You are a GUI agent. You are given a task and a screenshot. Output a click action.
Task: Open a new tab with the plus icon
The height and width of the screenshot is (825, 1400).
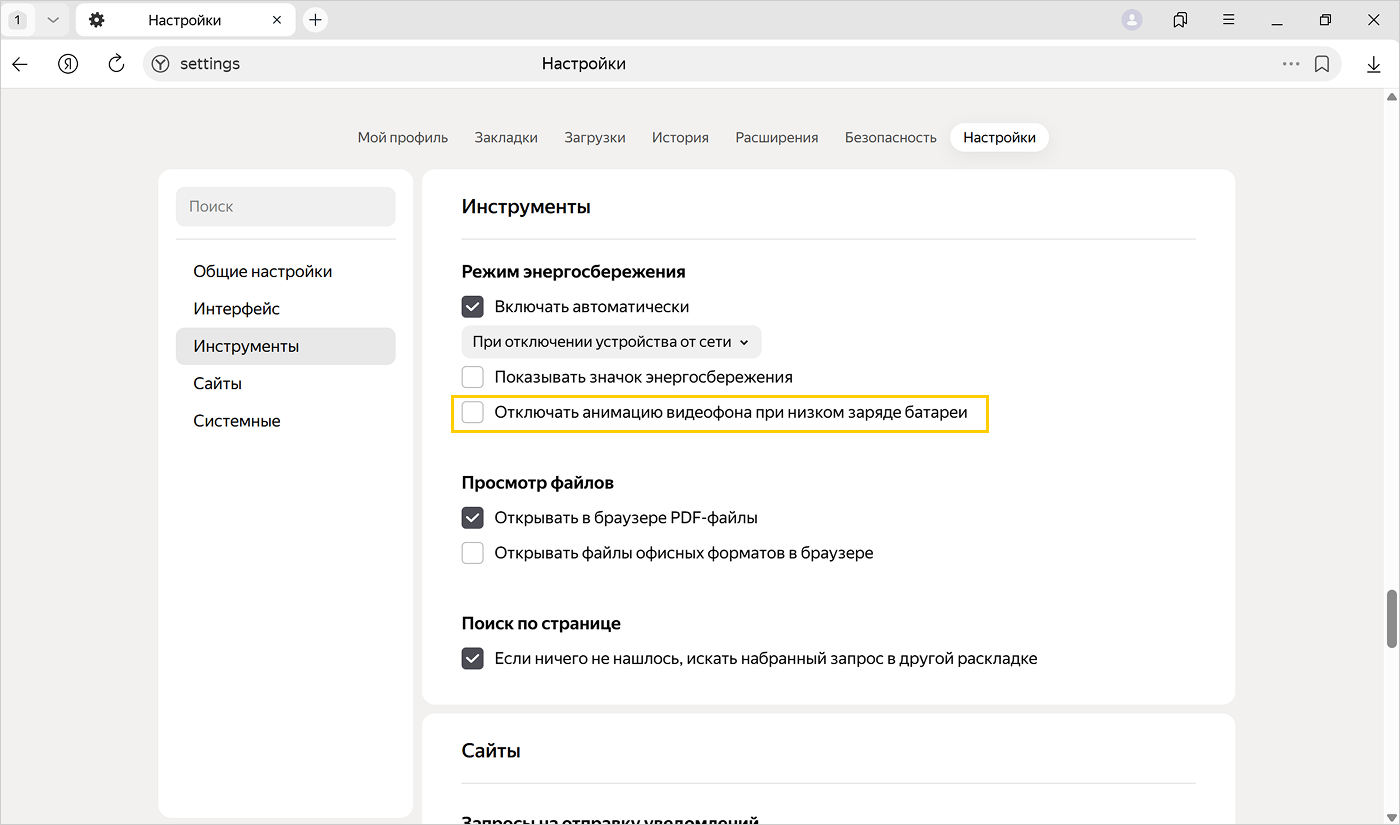pyautogui.click(x=315, y=20)
